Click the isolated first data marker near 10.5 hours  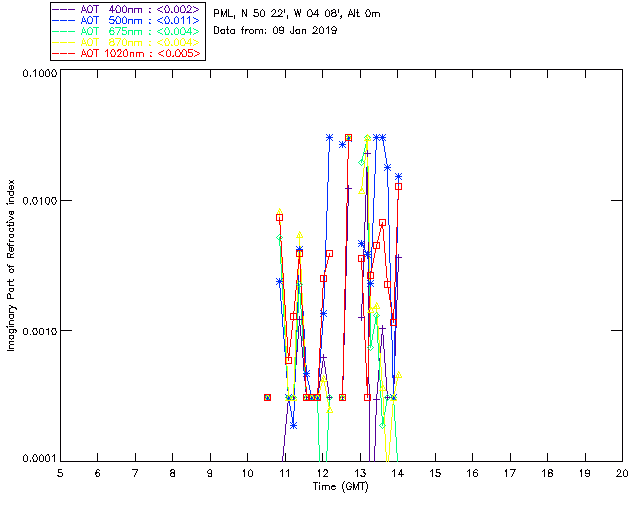coord(267,397)
